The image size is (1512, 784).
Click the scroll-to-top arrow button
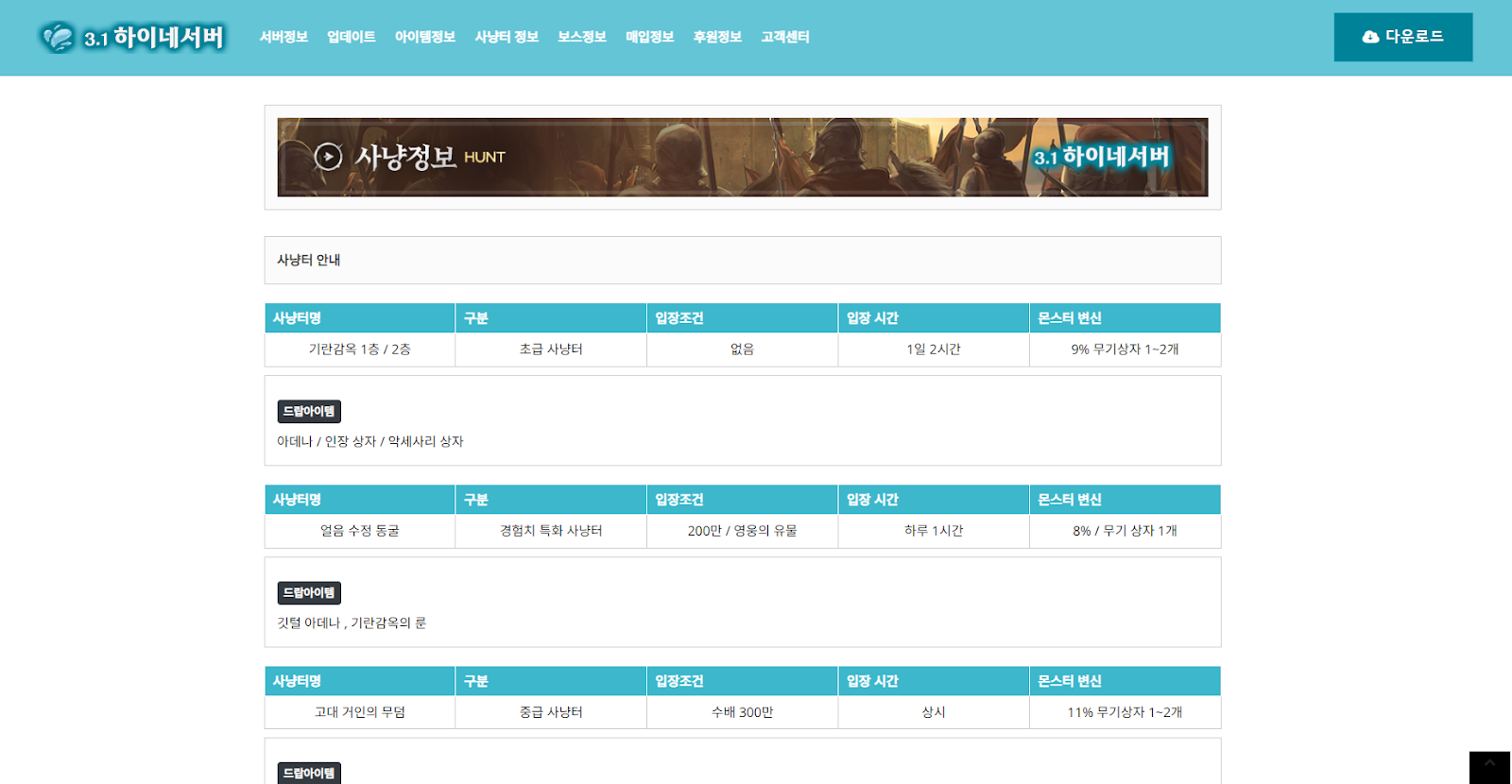[x=1489, y=767]
